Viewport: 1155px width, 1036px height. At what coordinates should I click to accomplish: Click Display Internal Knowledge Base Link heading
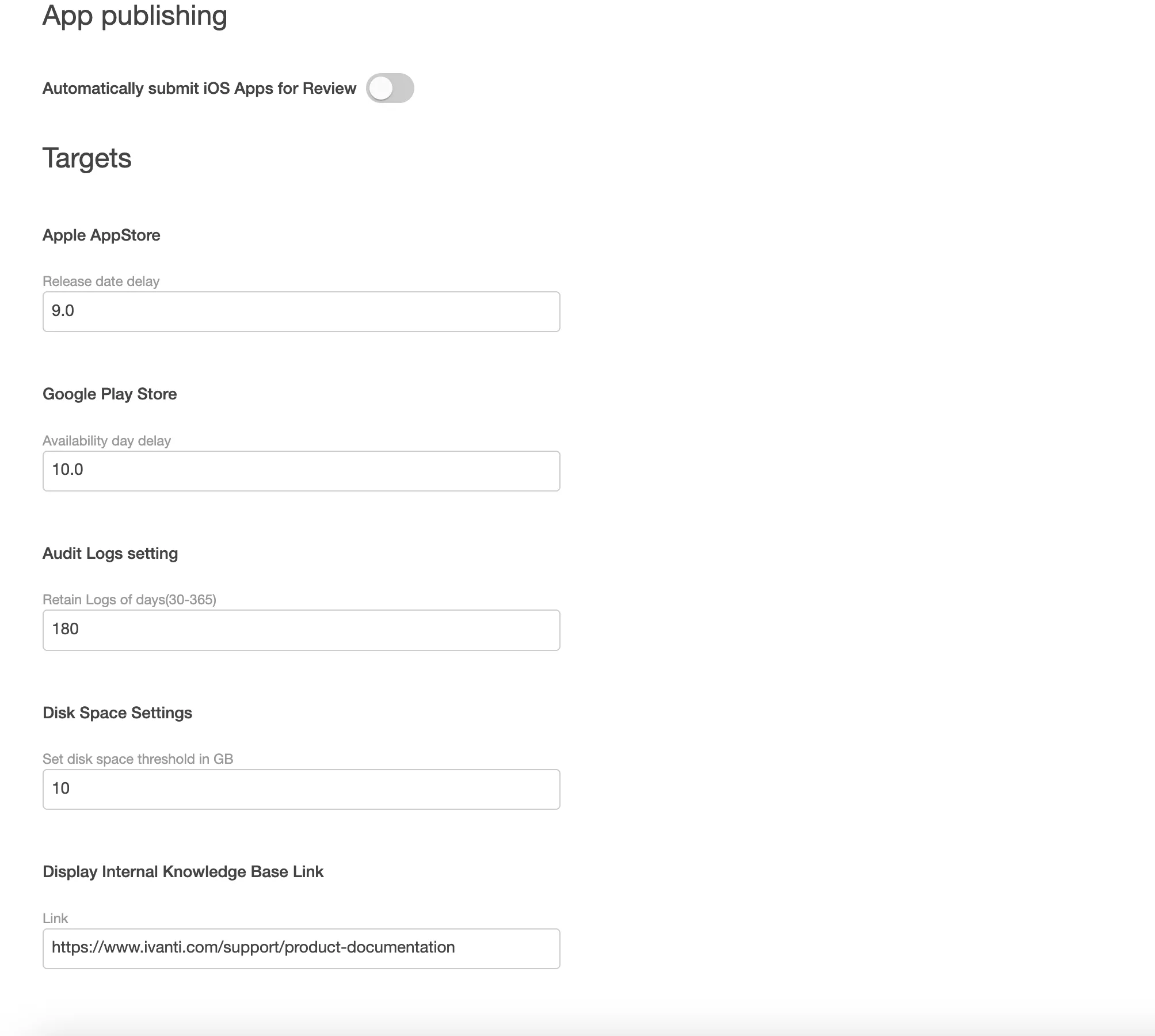tap(183, 871)
